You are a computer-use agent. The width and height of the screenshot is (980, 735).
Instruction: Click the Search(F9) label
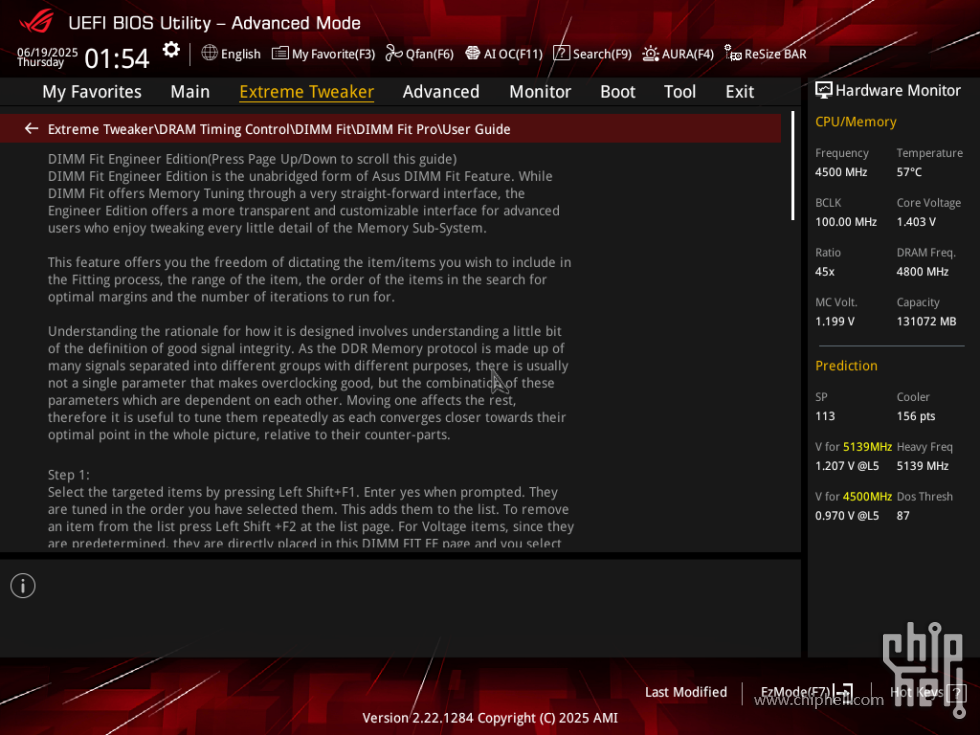[x=602, y=54]
